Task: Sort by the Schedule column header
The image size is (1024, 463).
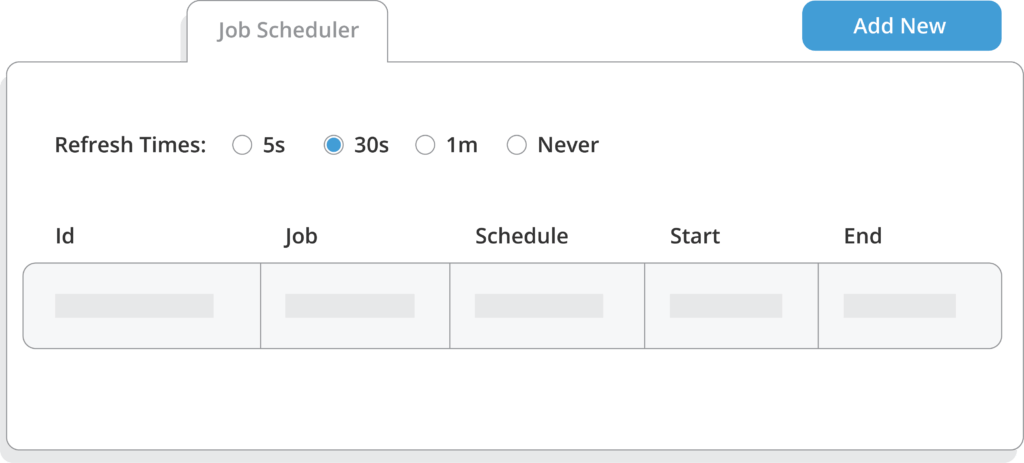Action: [x=521, y=237]
